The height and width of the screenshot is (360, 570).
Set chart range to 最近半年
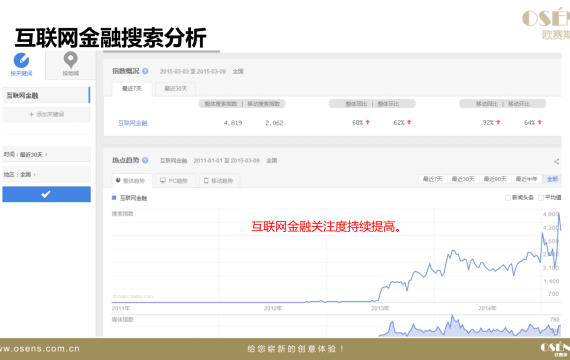pyautogui.click(x=526, y=179)
